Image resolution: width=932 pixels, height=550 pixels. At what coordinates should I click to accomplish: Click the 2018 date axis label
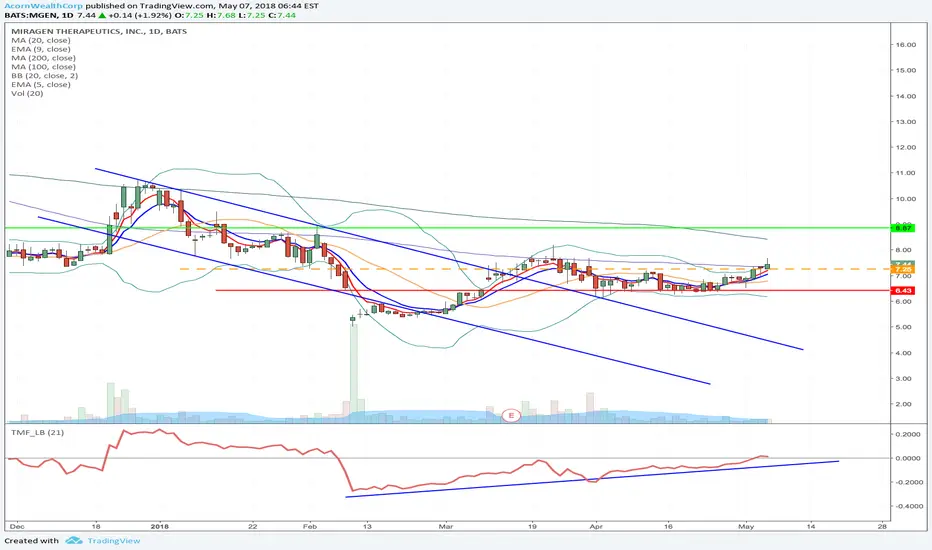click(160, 526)
